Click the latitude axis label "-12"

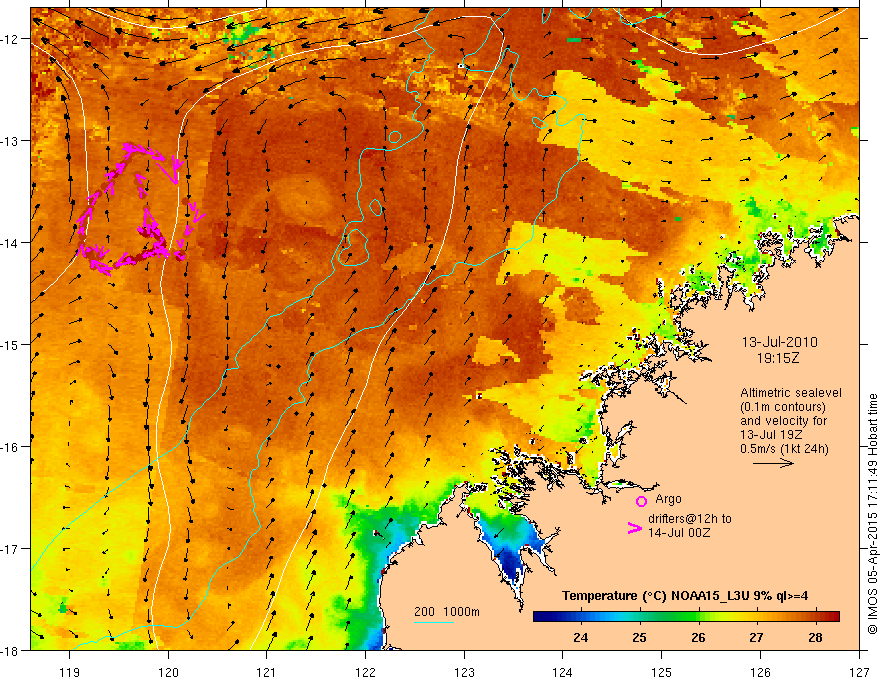10,39
